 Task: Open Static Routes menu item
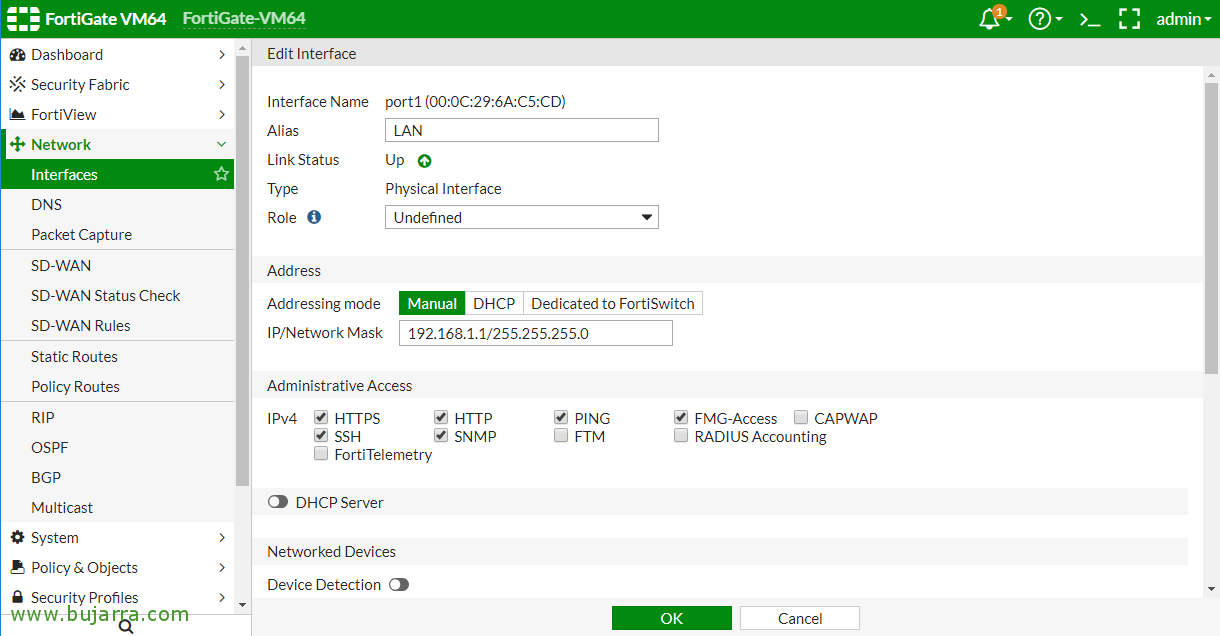point(117,356)
